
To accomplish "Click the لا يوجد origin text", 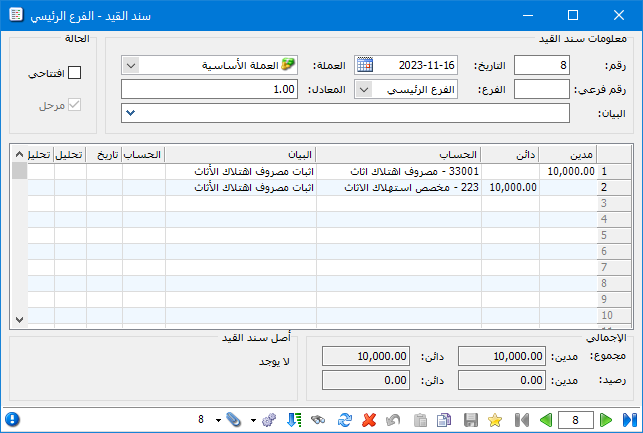I will 274,361.
